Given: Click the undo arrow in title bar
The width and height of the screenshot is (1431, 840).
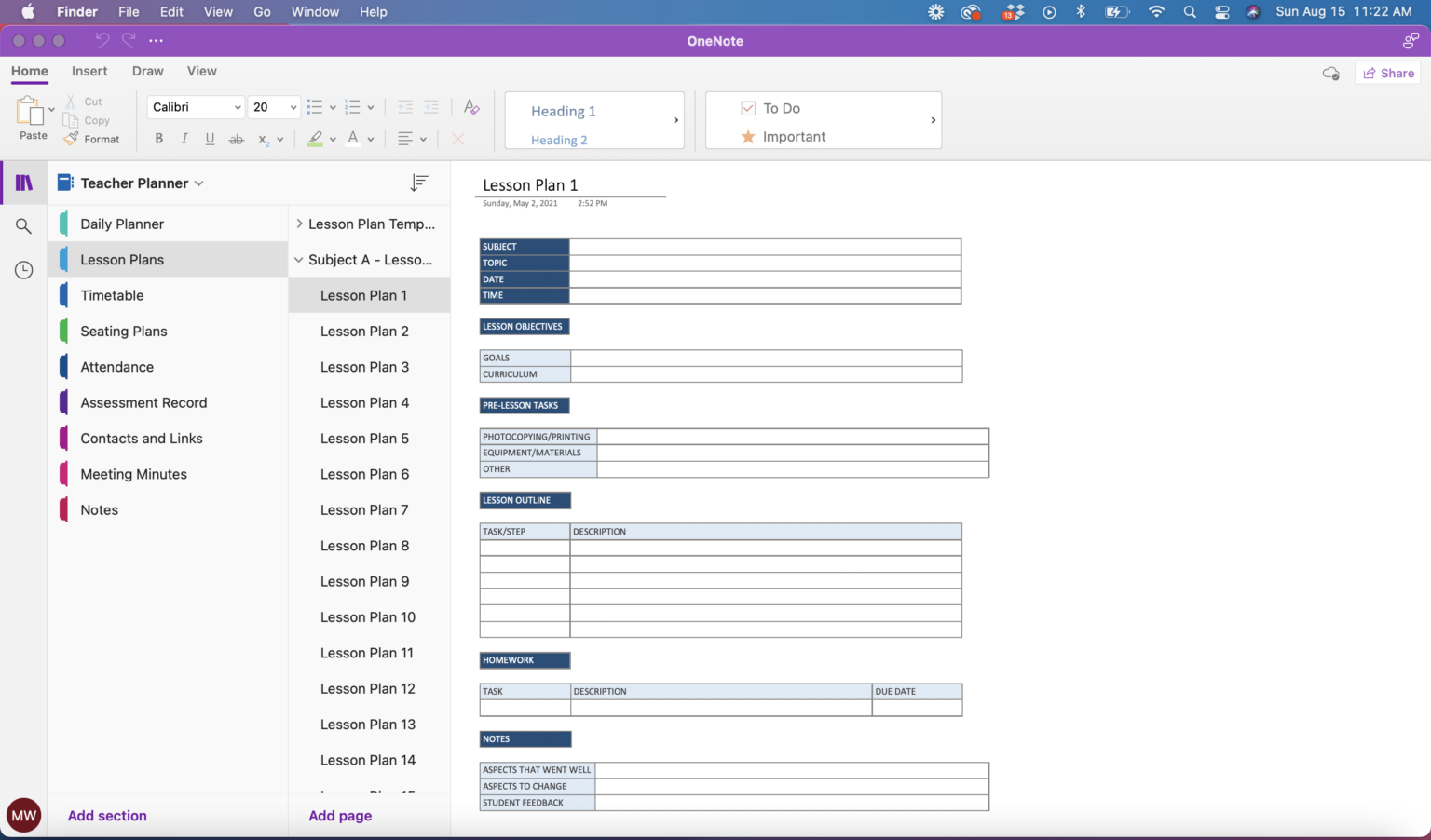Looking at the screenshot, I should coord(102,40).
